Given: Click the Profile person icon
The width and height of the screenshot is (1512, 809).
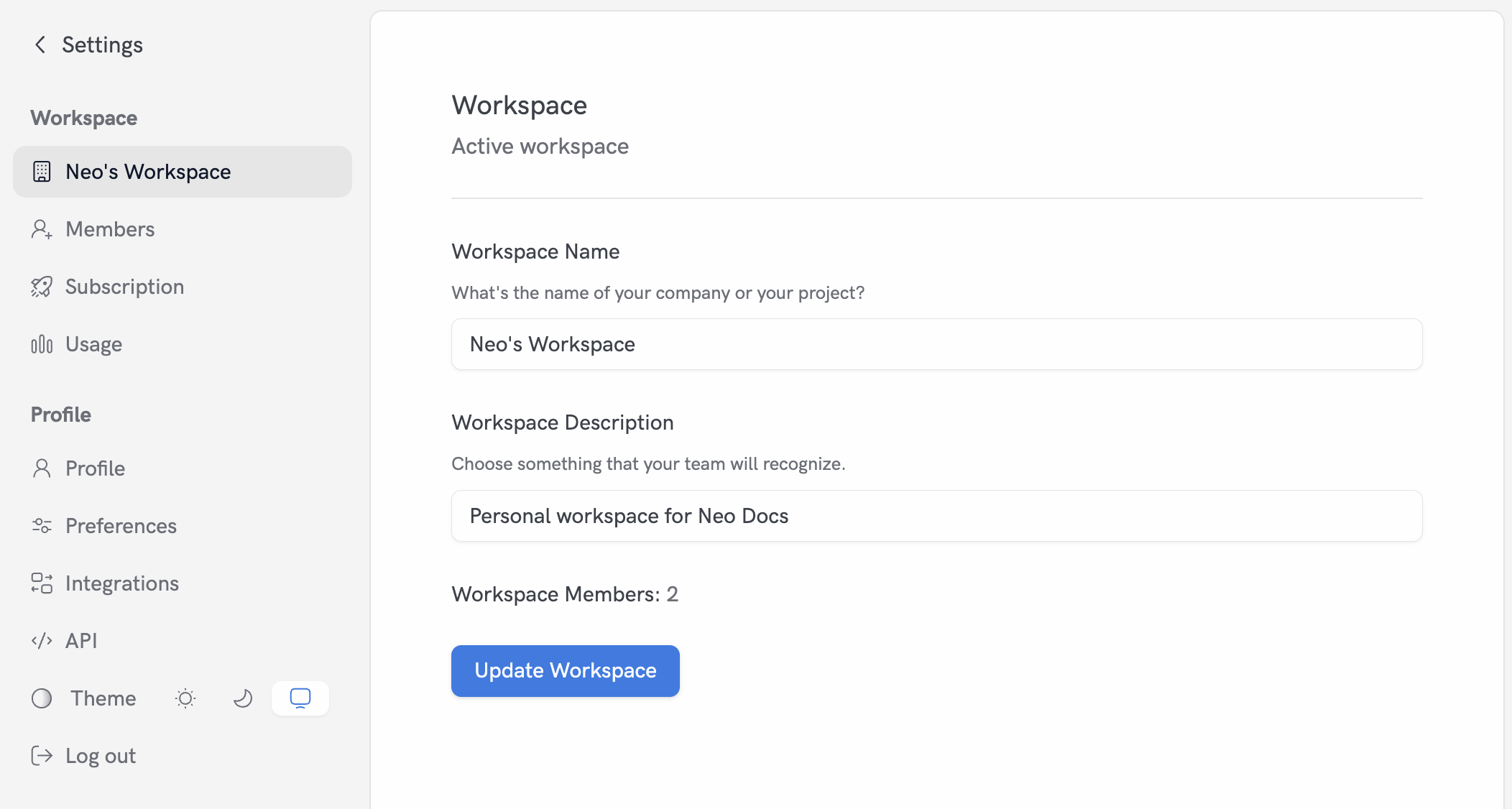Looking at the screenshot, I should coord(42,468).
